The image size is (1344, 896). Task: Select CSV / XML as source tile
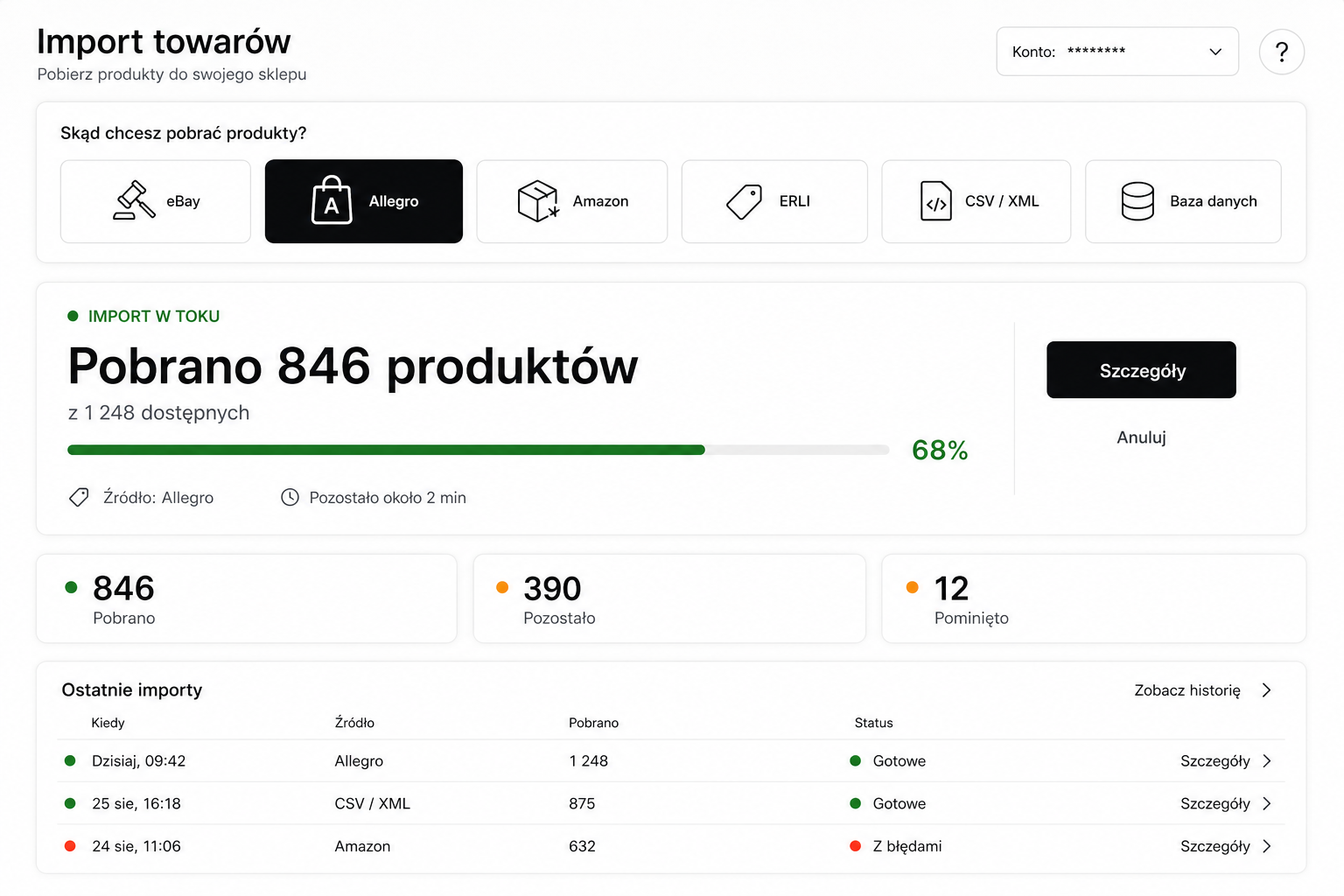click(976, 201)
